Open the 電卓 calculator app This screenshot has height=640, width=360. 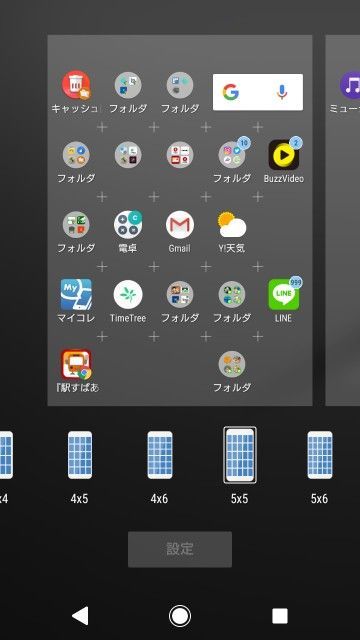coord(128,224)
